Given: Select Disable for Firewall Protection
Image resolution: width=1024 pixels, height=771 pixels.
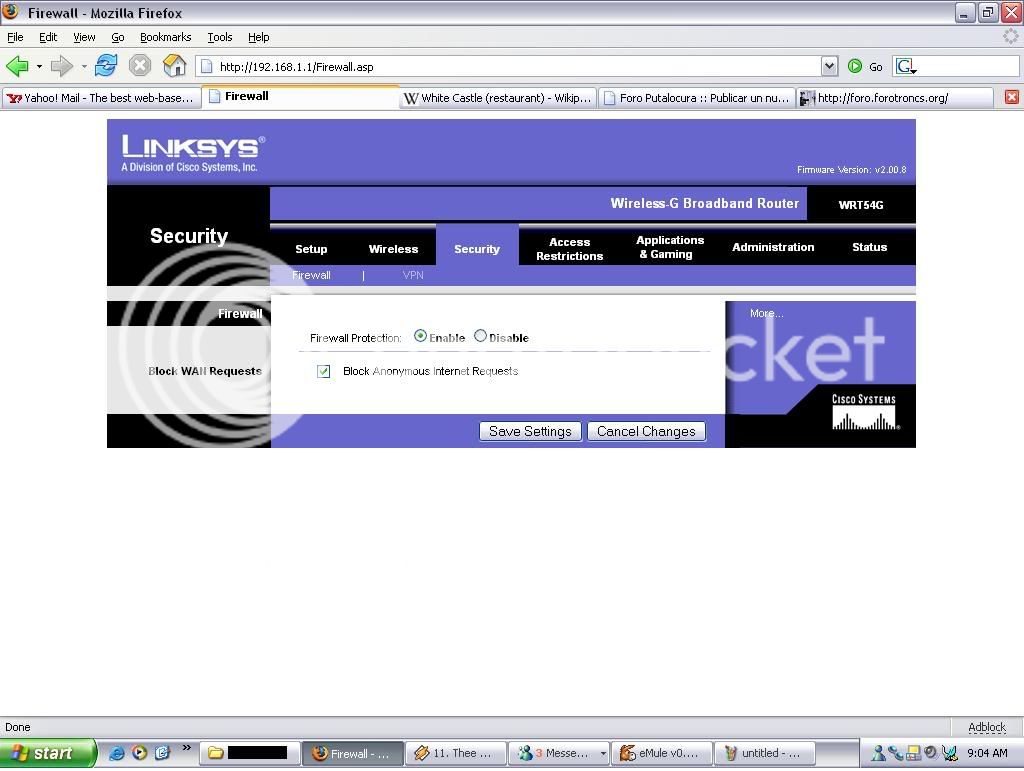Looking at the screenshot, I should (x=481, y=336).
